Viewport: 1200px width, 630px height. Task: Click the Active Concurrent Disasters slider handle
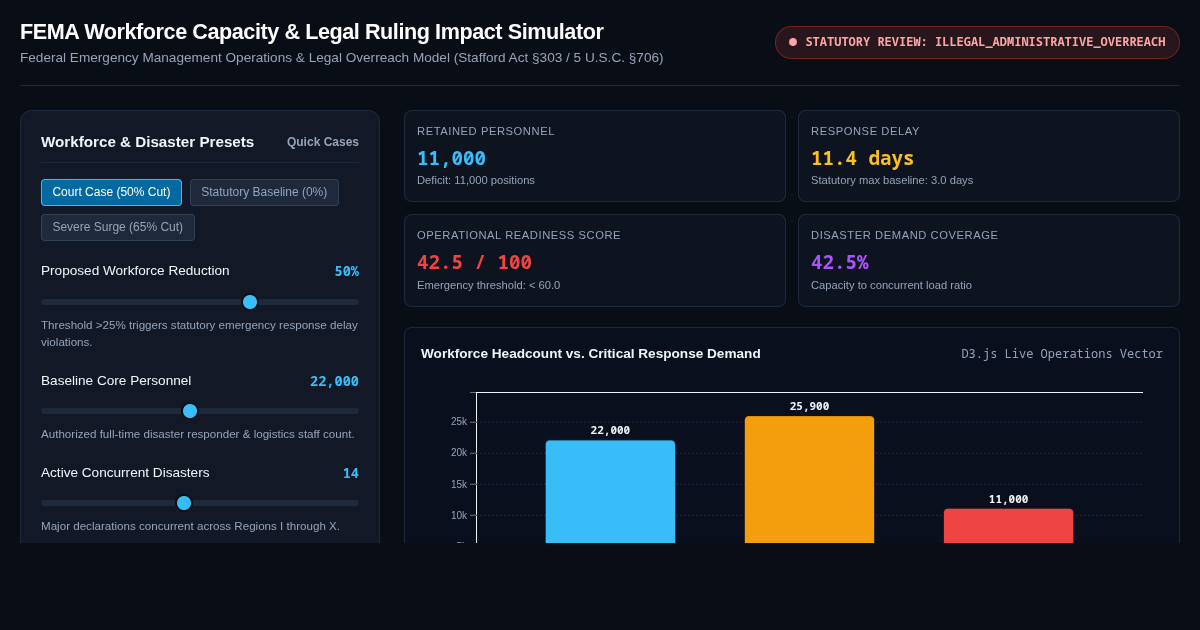coord(184,503)
